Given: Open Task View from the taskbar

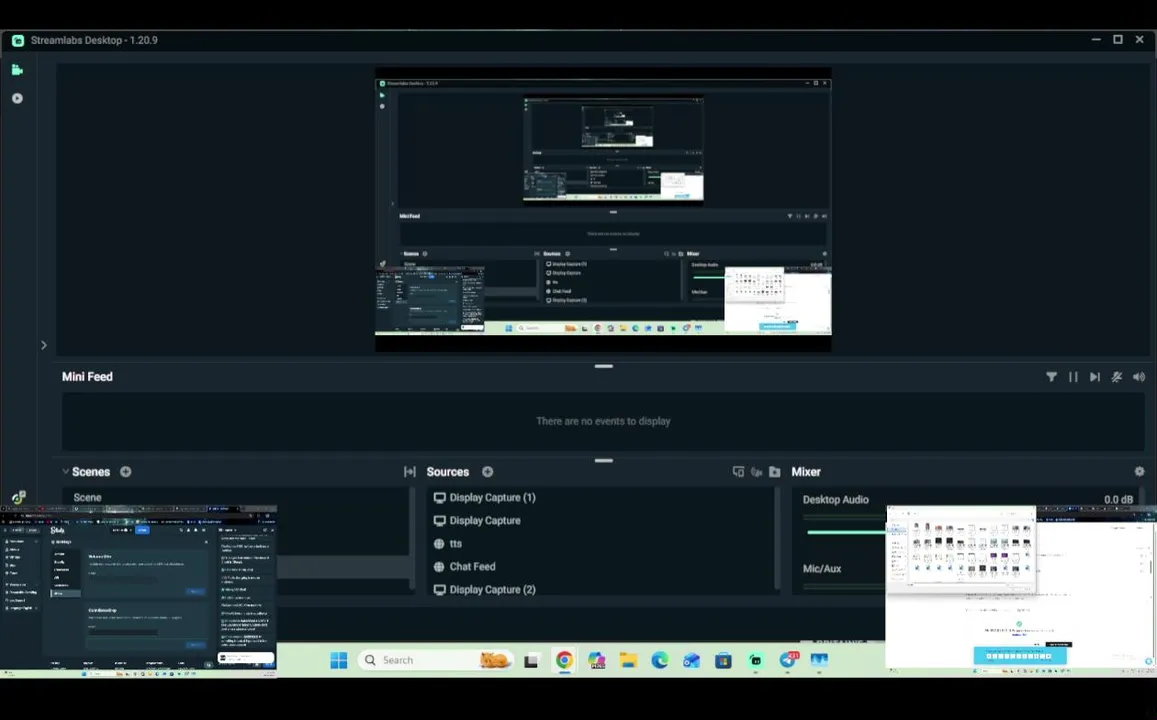Looking at the screenshot, I should click(x=531, y=660).
